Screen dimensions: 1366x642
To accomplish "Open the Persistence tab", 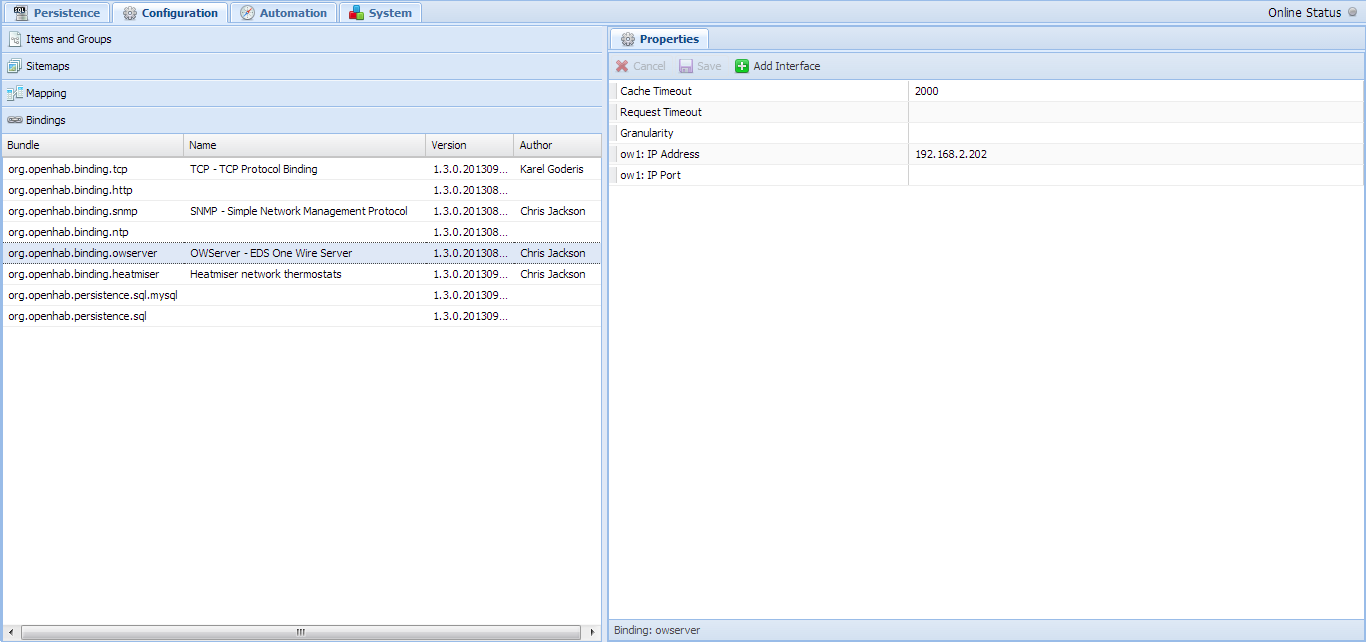I will [56, 13].
